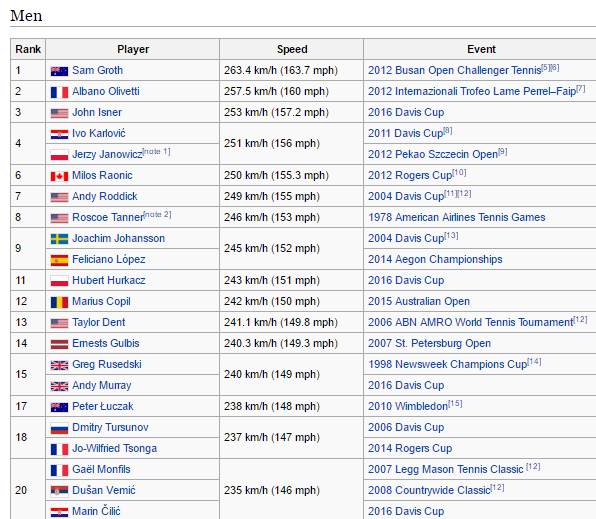Click the UK flag beside Greg Rusedski
596x519 pixels.
[59, 365]
